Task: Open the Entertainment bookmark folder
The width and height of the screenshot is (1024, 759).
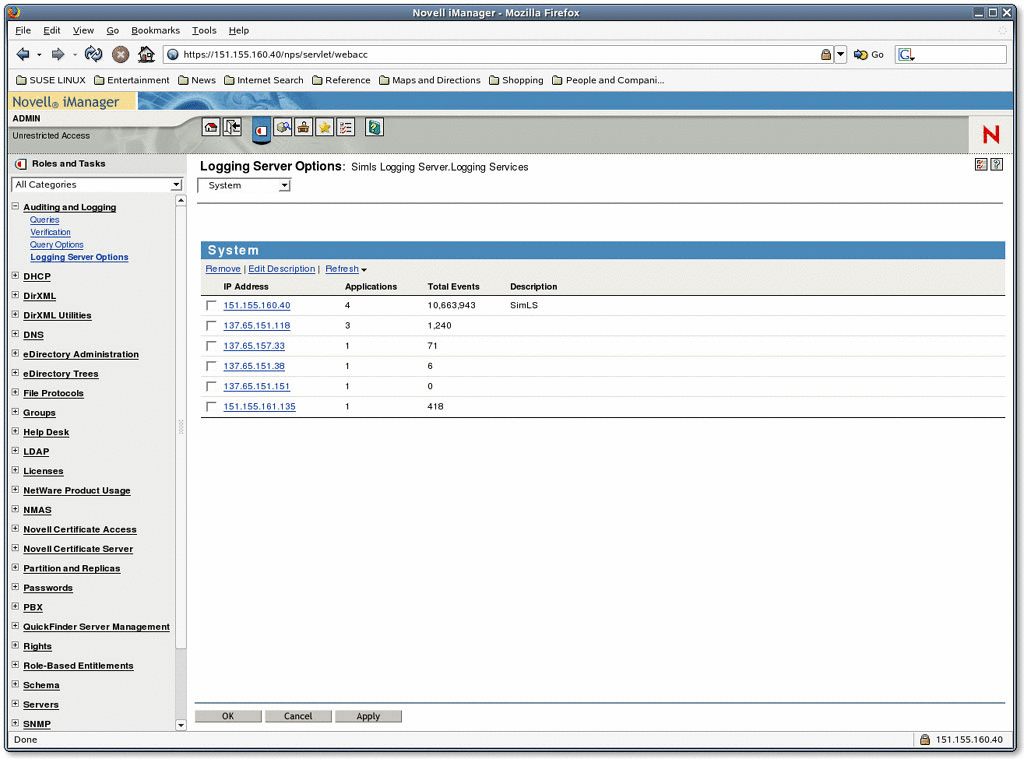Action: (131, 80)
